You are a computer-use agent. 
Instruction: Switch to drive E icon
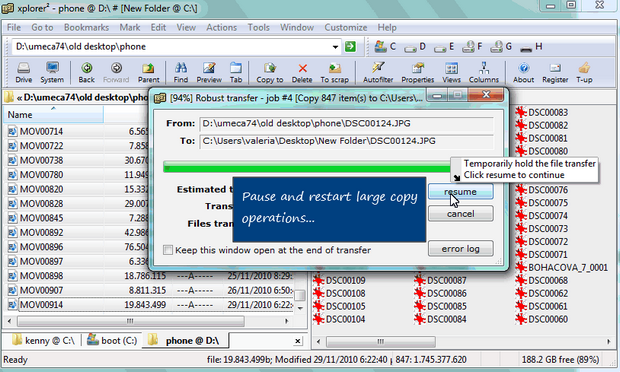tap(444, 47)
